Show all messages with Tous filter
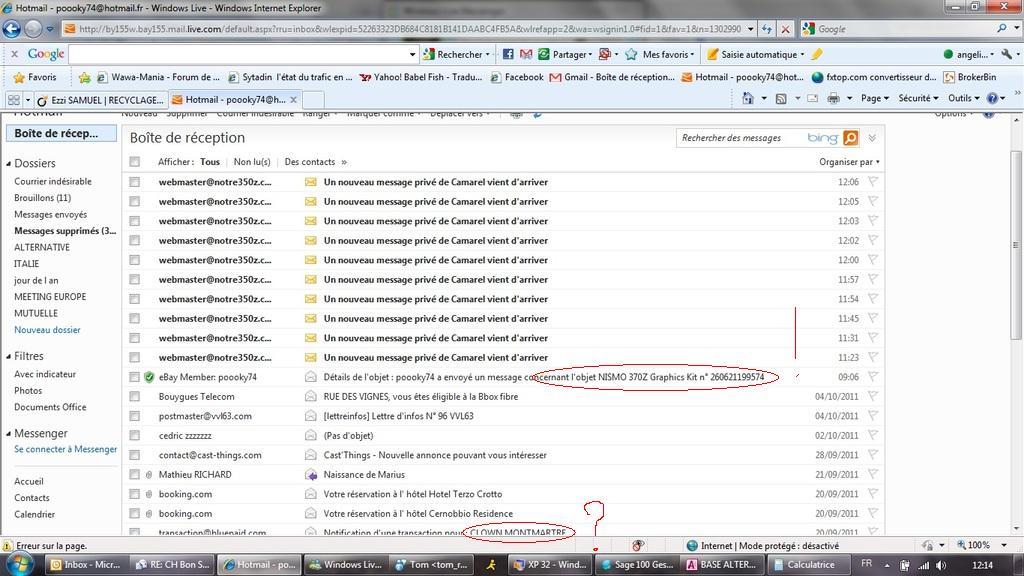Image resolution: width=1024 pixels, height=576 pixels. click(210, 162)
